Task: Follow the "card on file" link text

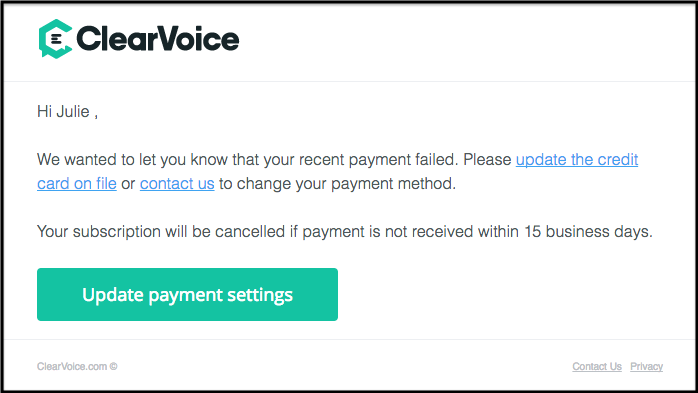Action: 77,184
